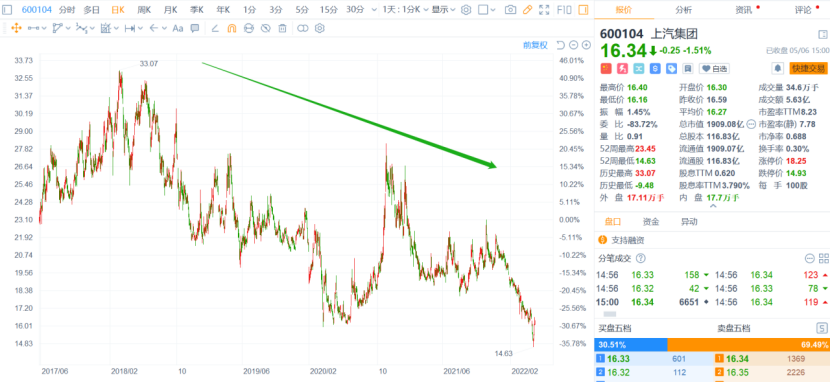Select the range measurement tool
Screen dimensions: 830x383
(130, 29)
